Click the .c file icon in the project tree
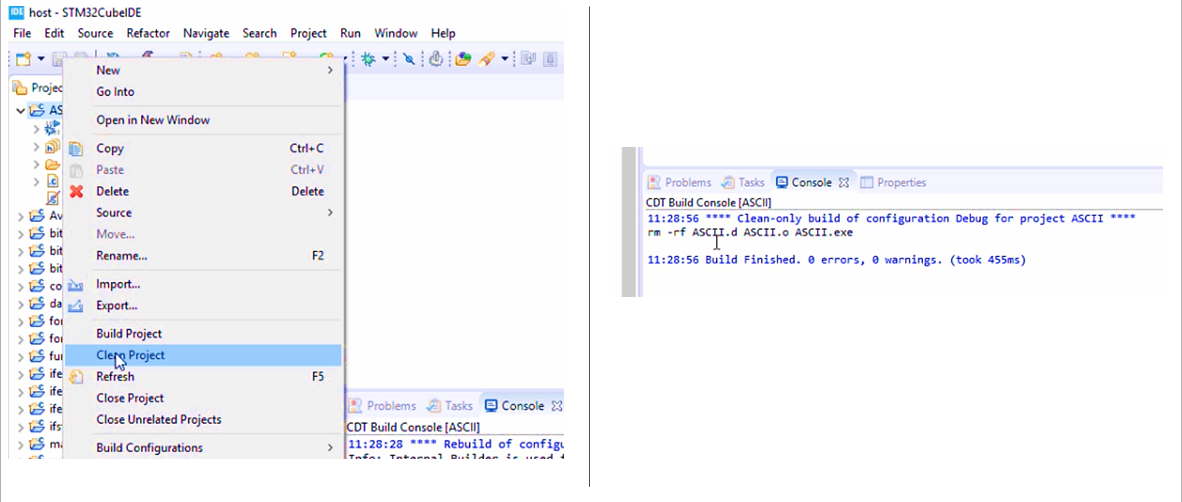 52,181
